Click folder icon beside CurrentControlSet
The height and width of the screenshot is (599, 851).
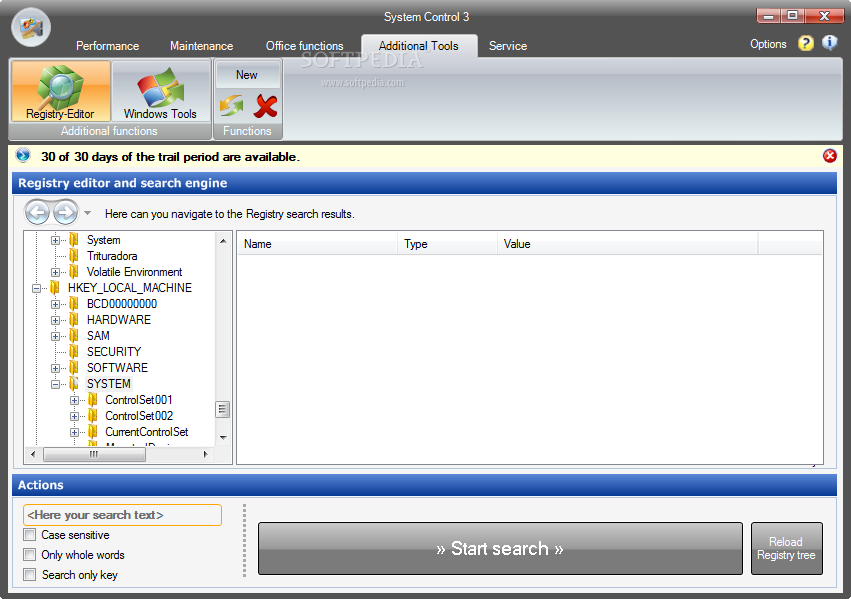(93, 432)
